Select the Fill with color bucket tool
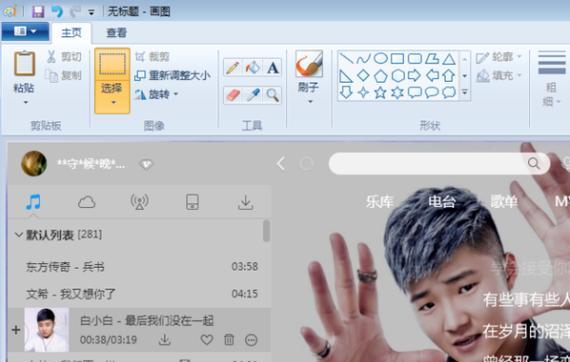The image size is (570, 362). tap(253, 68)
